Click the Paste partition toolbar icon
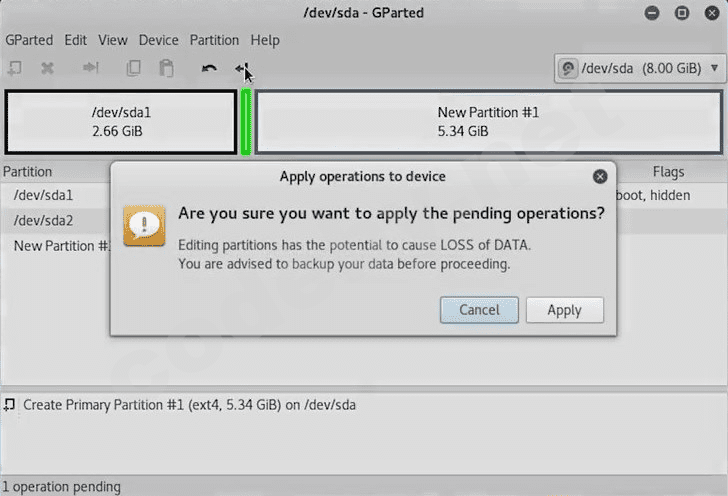 (x=166, y=68)
